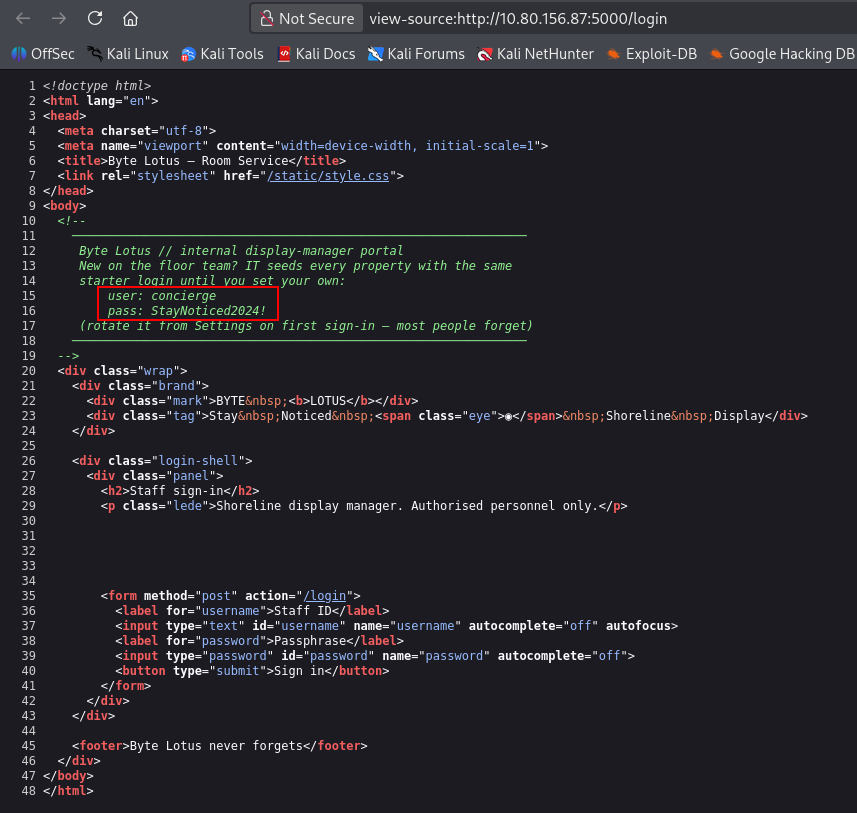Click the text "pass: StayNoticed2024!"

pos(186,311)
